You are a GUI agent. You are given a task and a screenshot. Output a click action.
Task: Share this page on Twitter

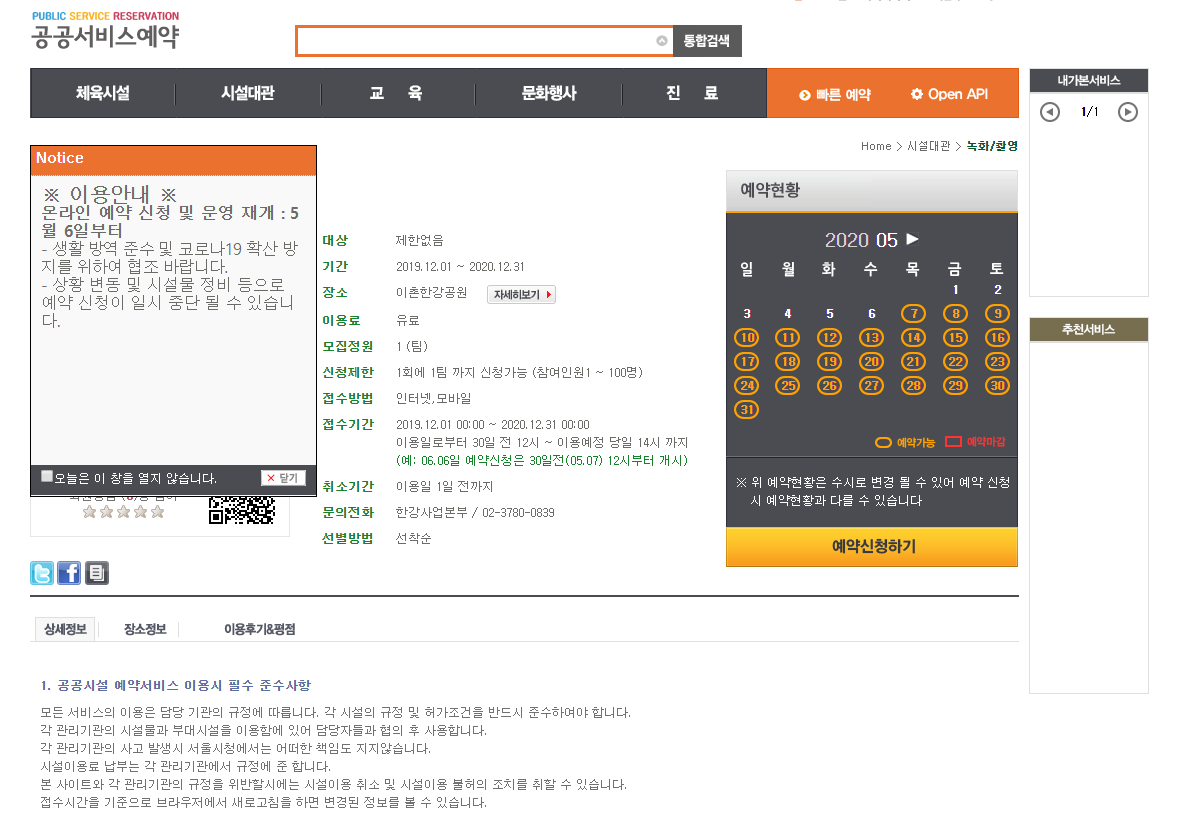[42, 573]
